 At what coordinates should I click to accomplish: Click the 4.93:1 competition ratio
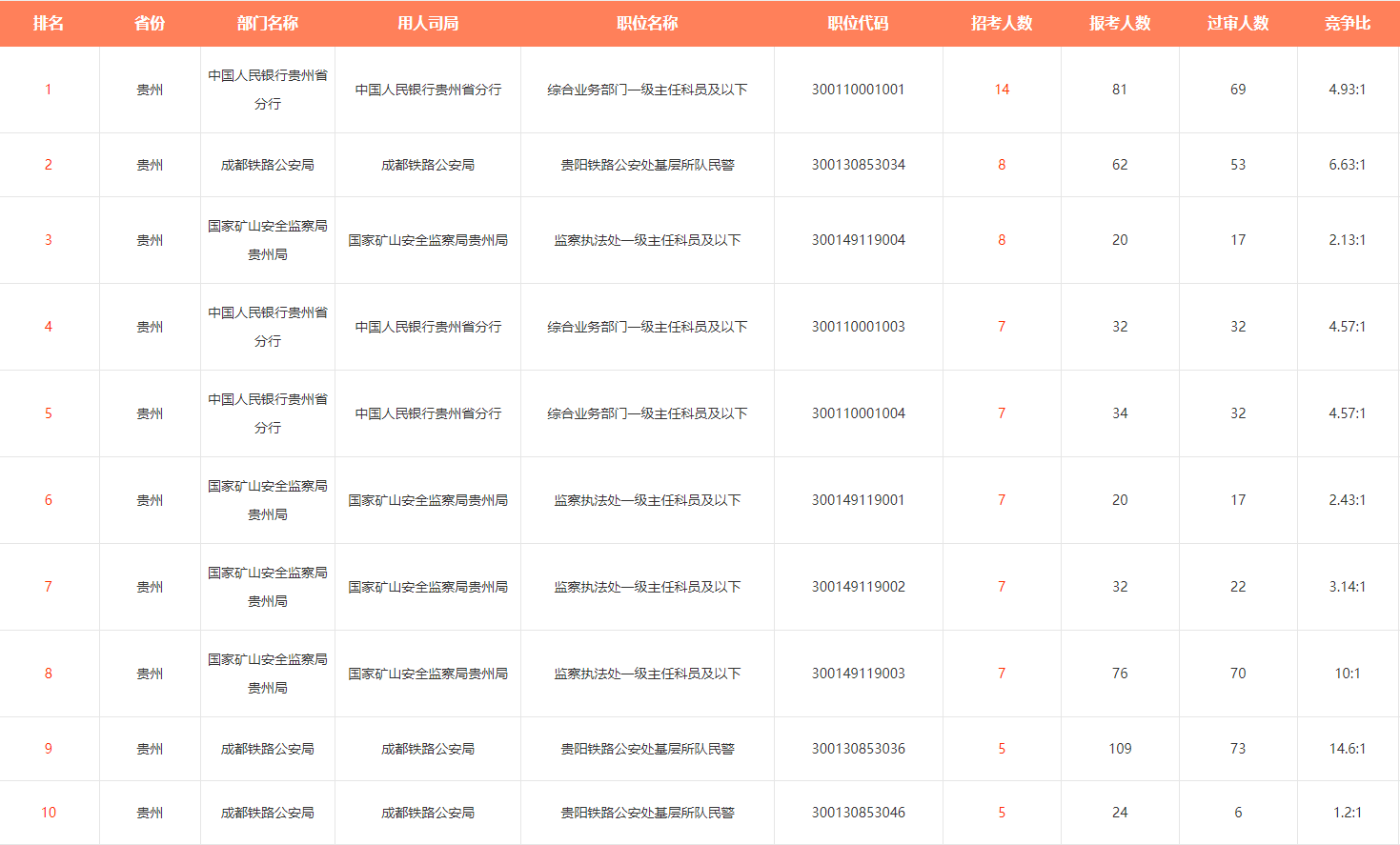1348,90
